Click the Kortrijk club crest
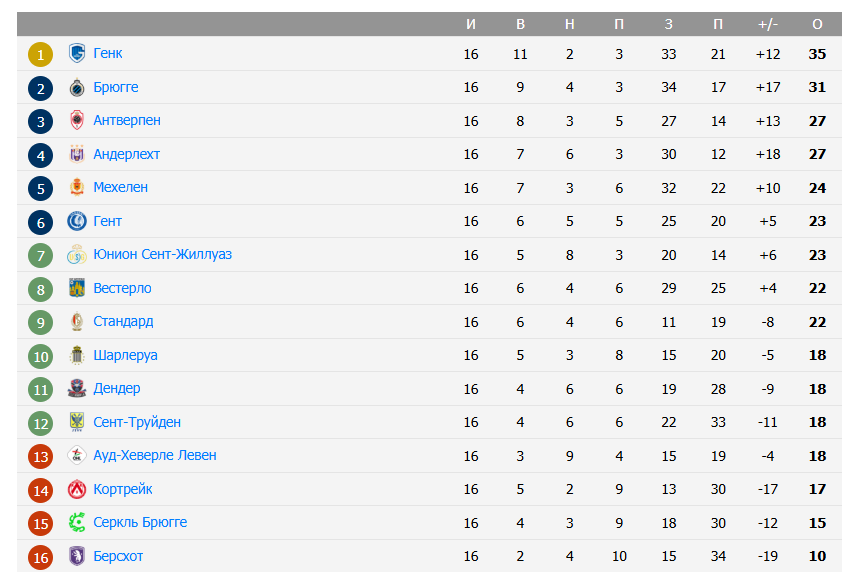Image resolution: width=849 pixels, height=579 pixels. [77, 490]
